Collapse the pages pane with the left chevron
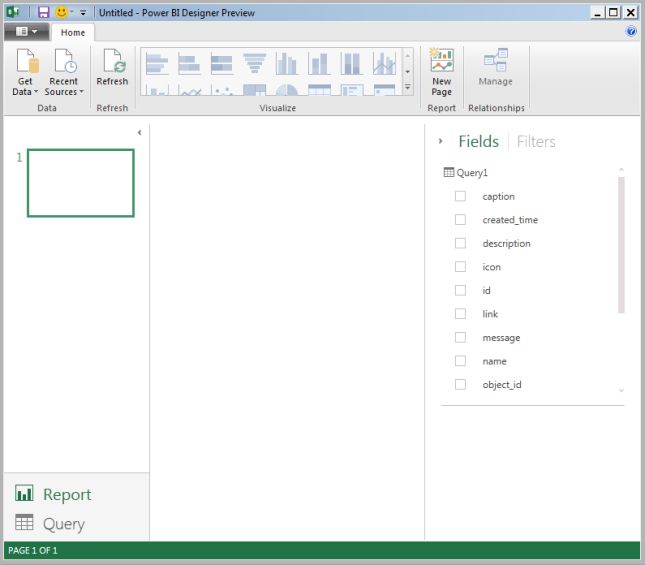Image resolution: width=645 pixels, height=565 pixels. (139, 132)
